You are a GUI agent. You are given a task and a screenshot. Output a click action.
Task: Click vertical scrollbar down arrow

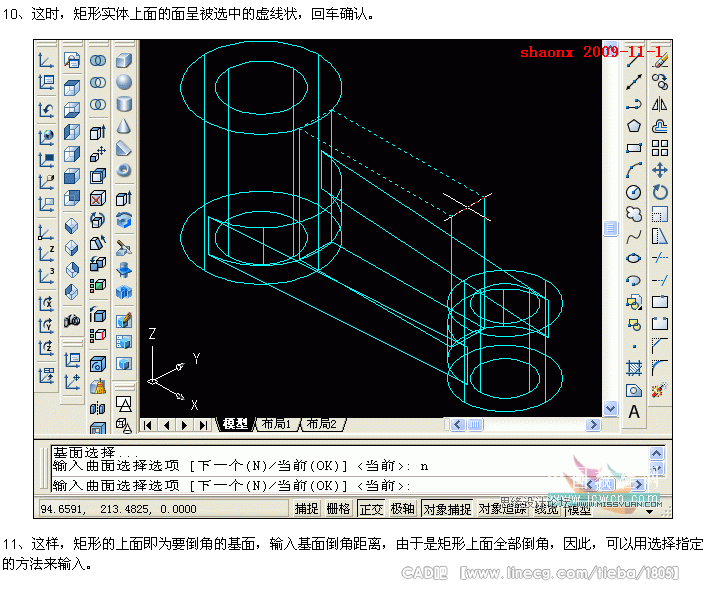coord(610,409)
